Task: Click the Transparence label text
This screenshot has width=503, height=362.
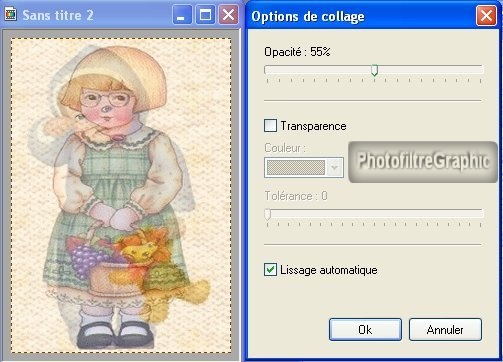Action: [313, 126]
